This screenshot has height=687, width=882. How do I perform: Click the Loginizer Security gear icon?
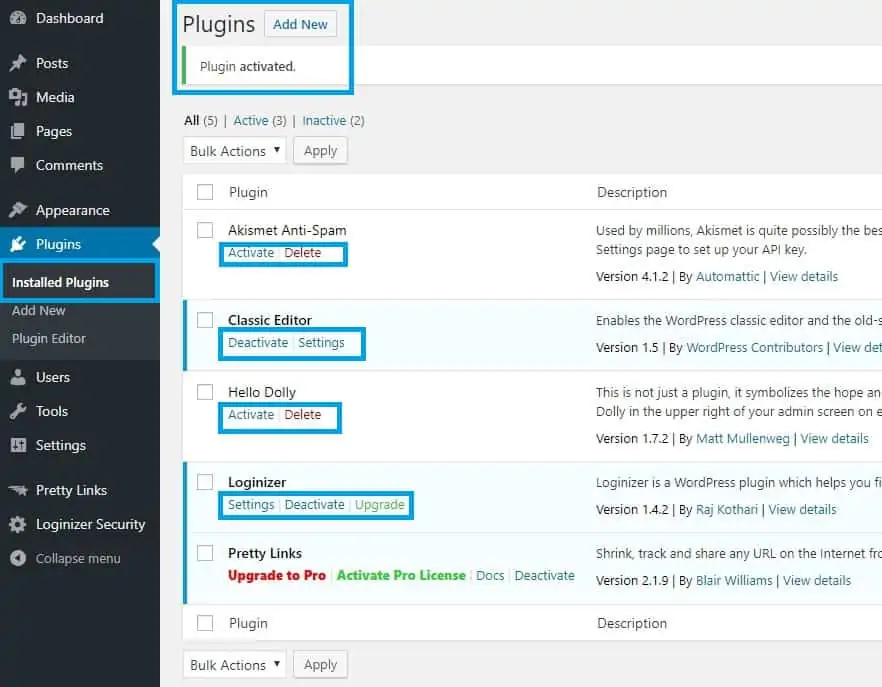[x=18, y=524]
